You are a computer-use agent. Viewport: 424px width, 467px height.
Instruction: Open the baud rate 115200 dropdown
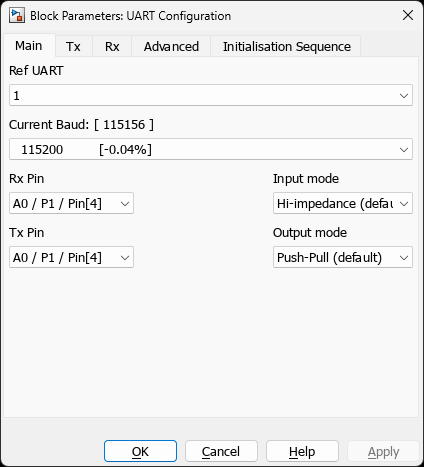tap(211, 149)
